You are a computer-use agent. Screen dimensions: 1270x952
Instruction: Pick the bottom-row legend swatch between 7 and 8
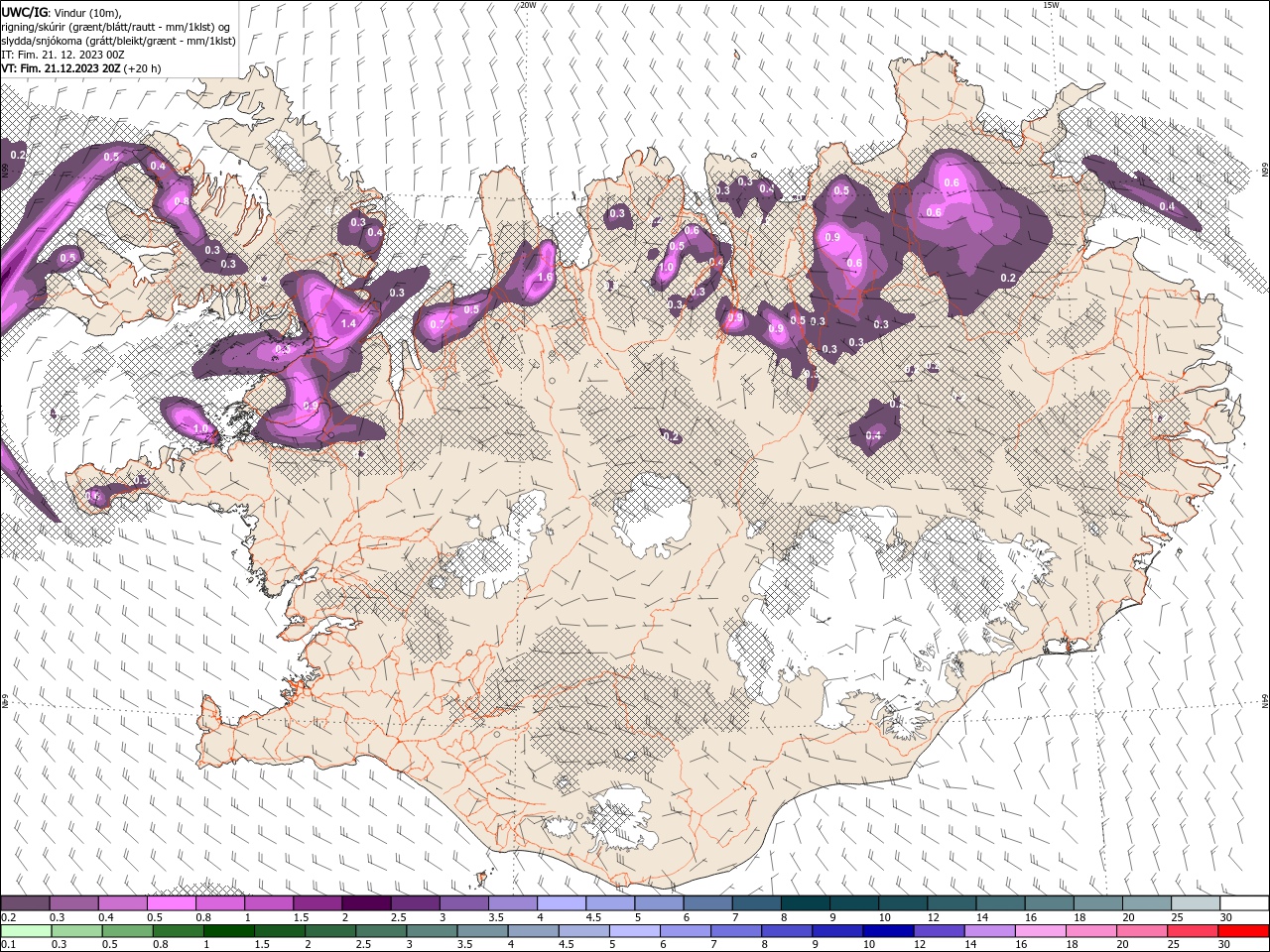tap(736, 931)
